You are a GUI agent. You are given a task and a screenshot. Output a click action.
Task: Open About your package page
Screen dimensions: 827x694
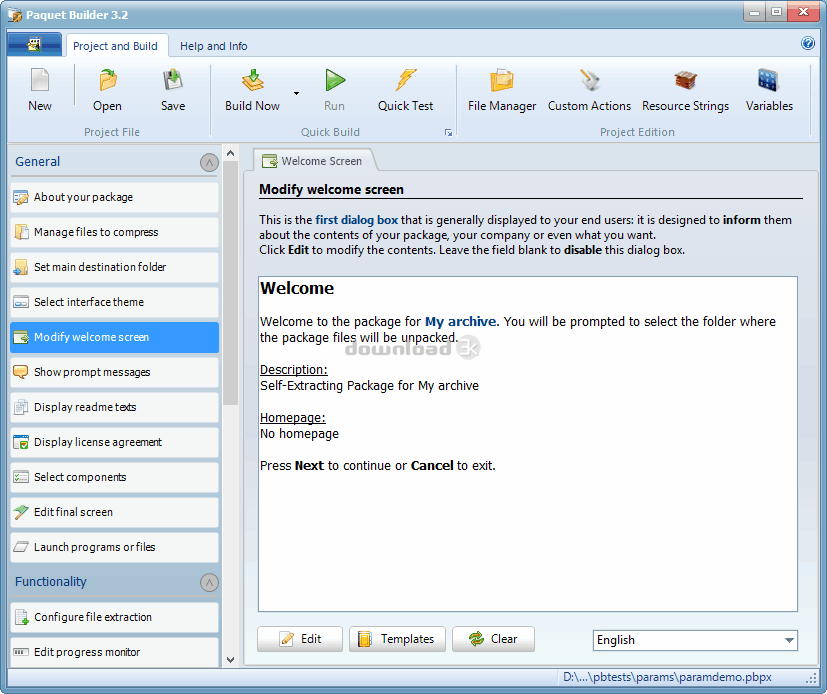pyautogui.click(x=114, y=197)
